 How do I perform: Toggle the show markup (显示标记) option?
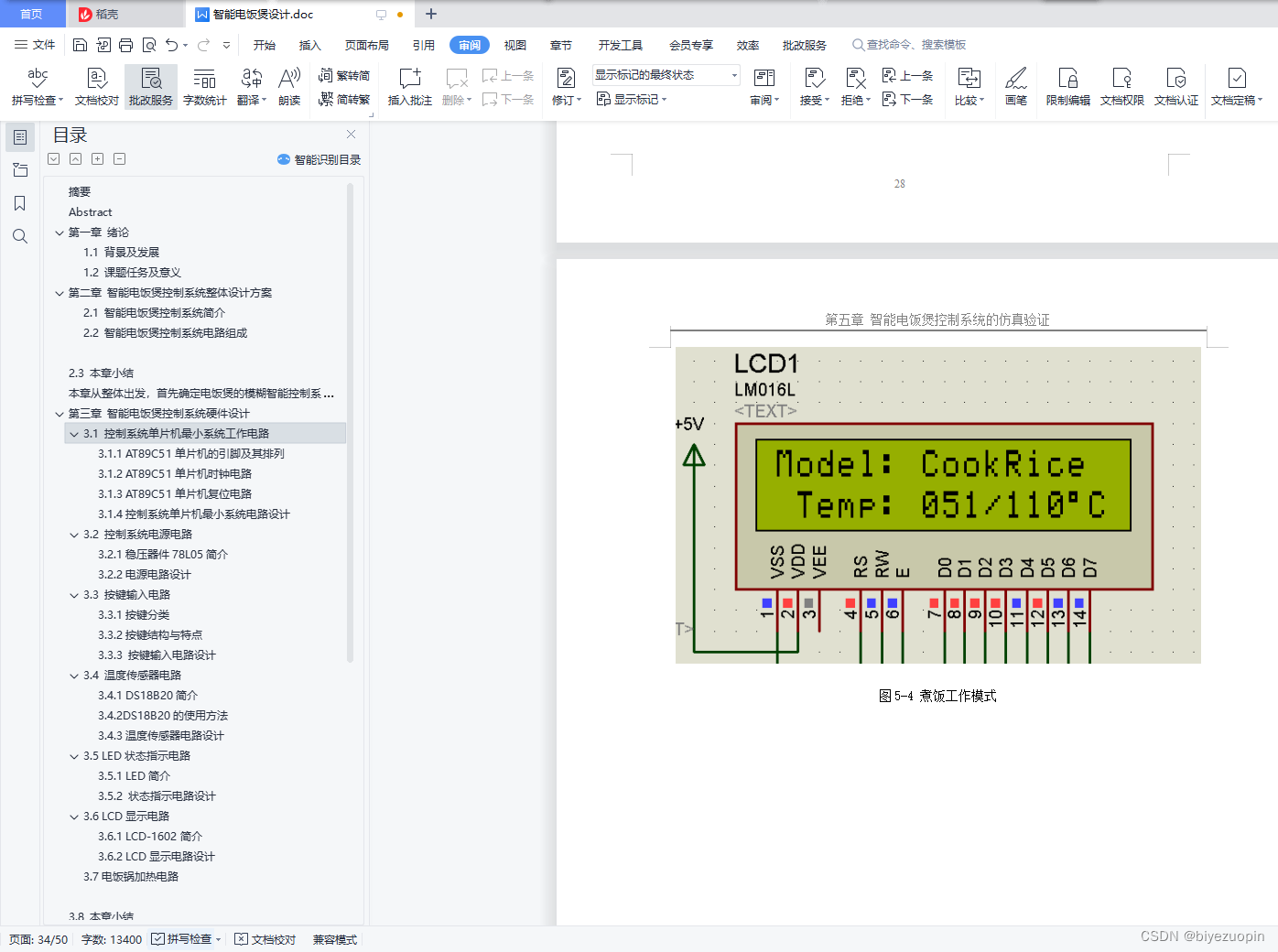[631, 99]
